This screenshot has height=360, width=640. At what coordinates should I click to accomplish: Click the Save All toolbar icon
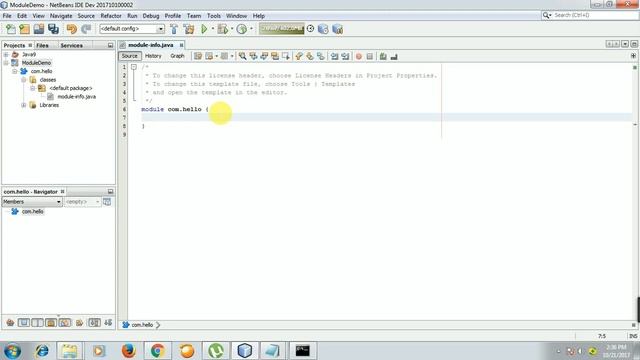pyautogui.click(x=53, y=29)
